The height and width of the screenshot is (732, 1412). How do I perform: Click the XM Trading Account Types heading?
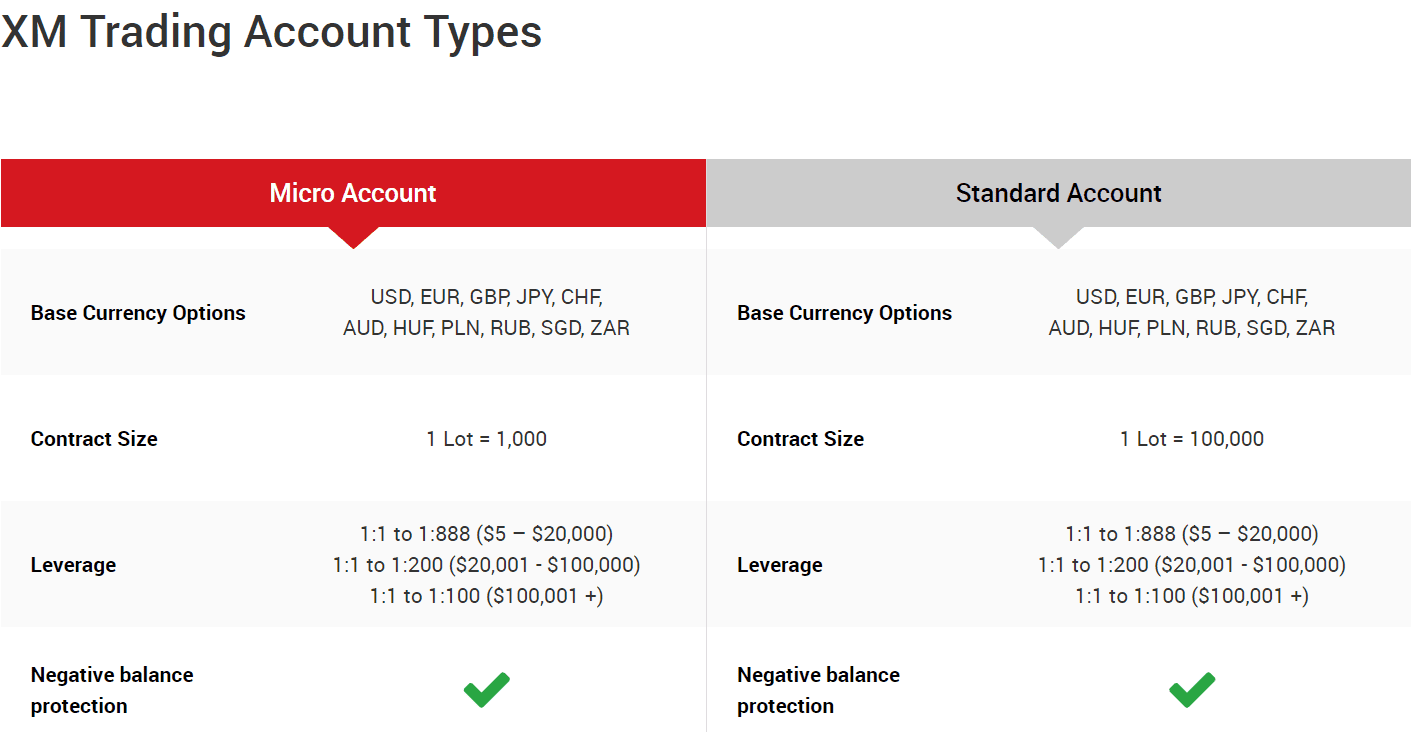coord(272,32)
